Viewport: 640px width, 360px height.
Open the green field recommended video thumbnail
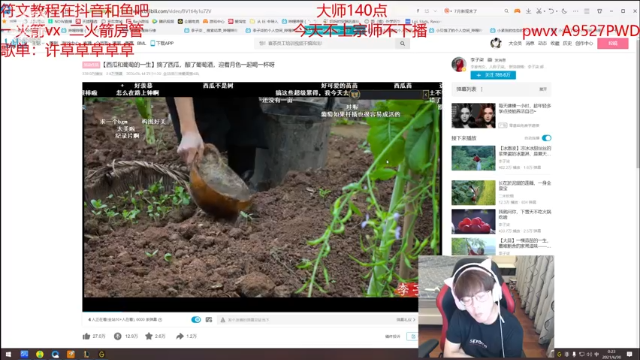coord(473,158)
